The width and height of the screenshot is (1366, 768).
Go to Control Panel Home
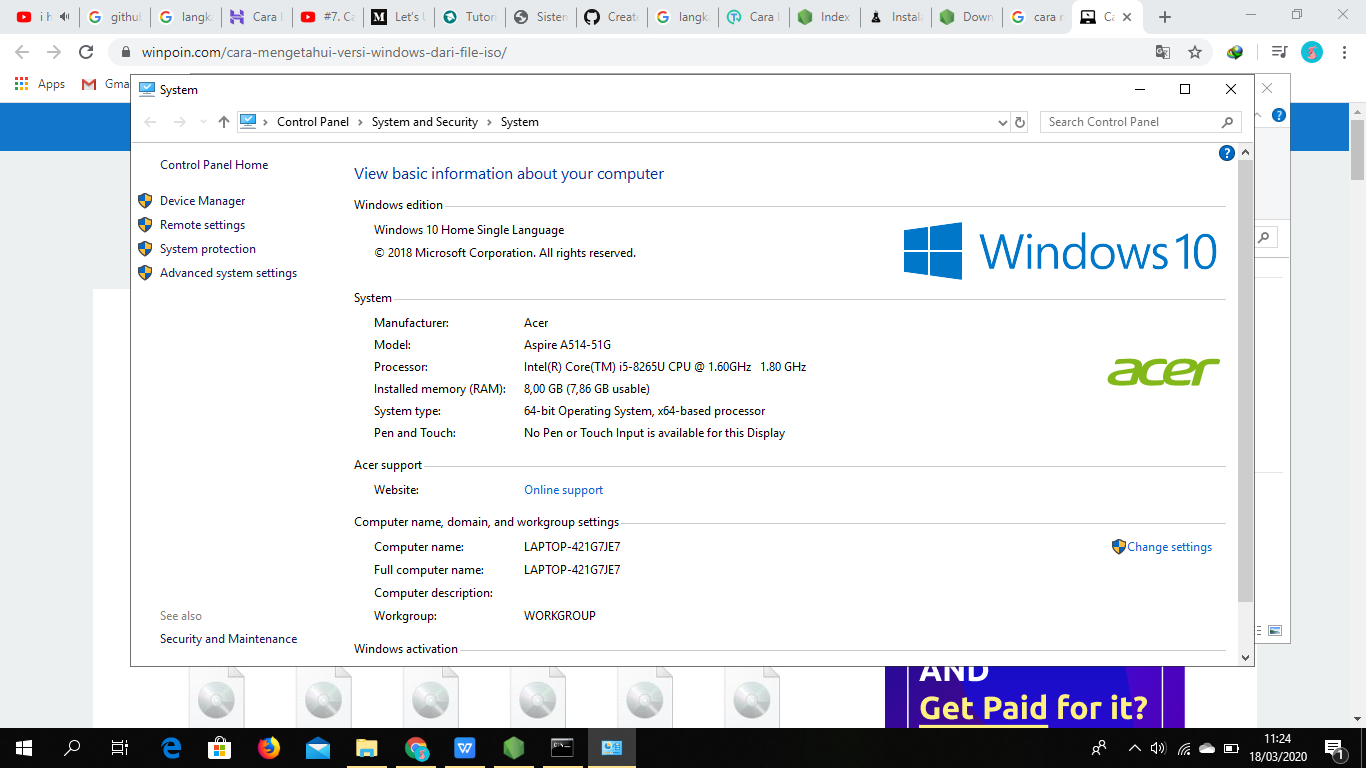[x=214, y=165]
